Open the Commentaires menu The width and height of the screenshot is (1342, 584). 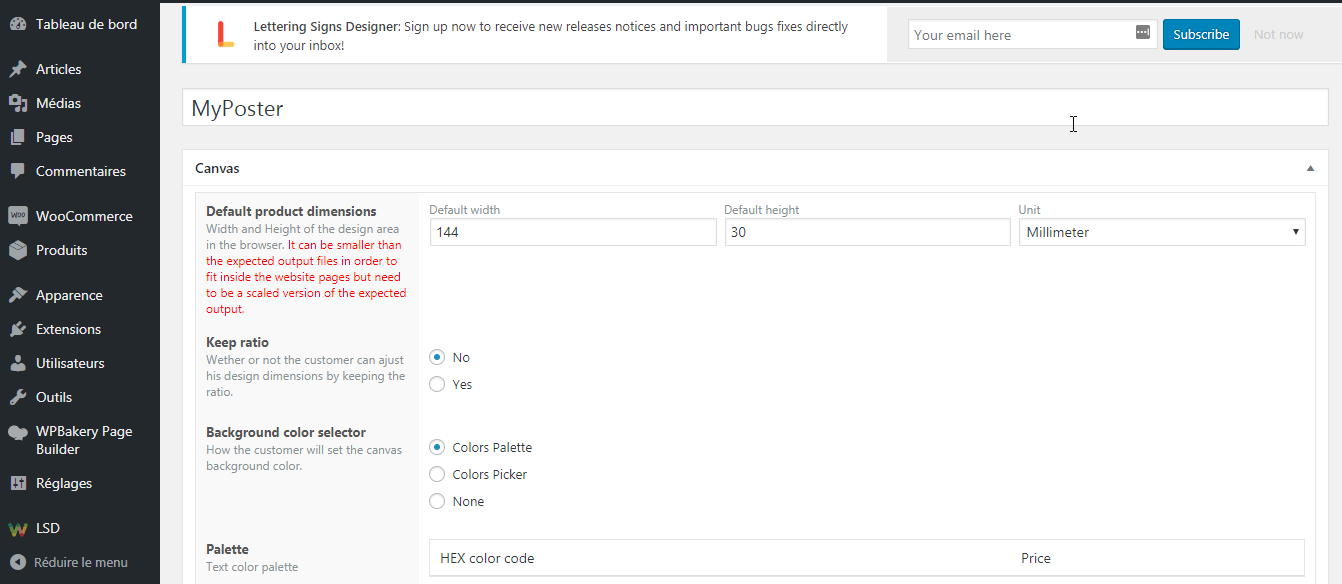click(80, 171)
